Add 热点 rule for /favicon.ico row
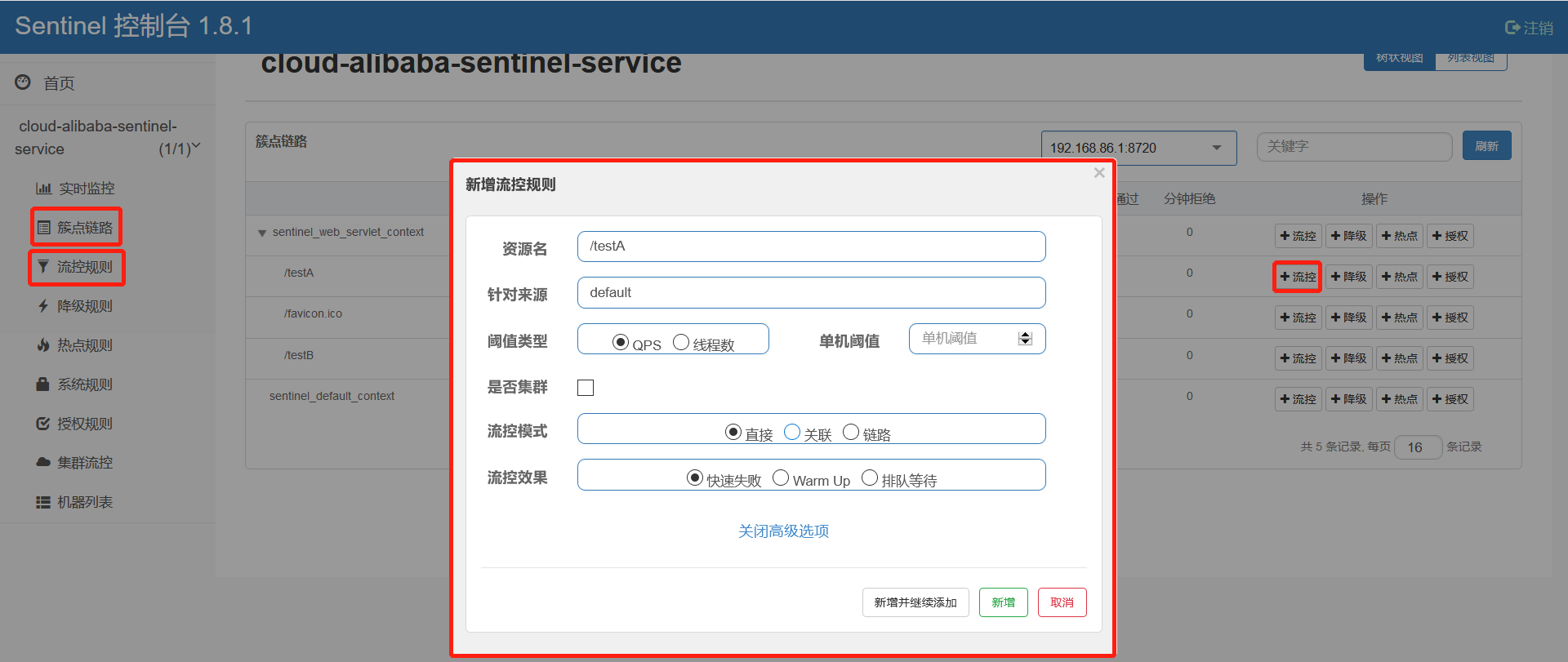 pos(1399,318)
